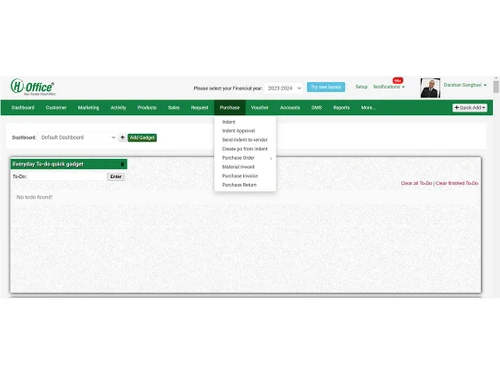The image size is (500, 375).
Task: Click the user profile photo
Action: pos(430,88)
